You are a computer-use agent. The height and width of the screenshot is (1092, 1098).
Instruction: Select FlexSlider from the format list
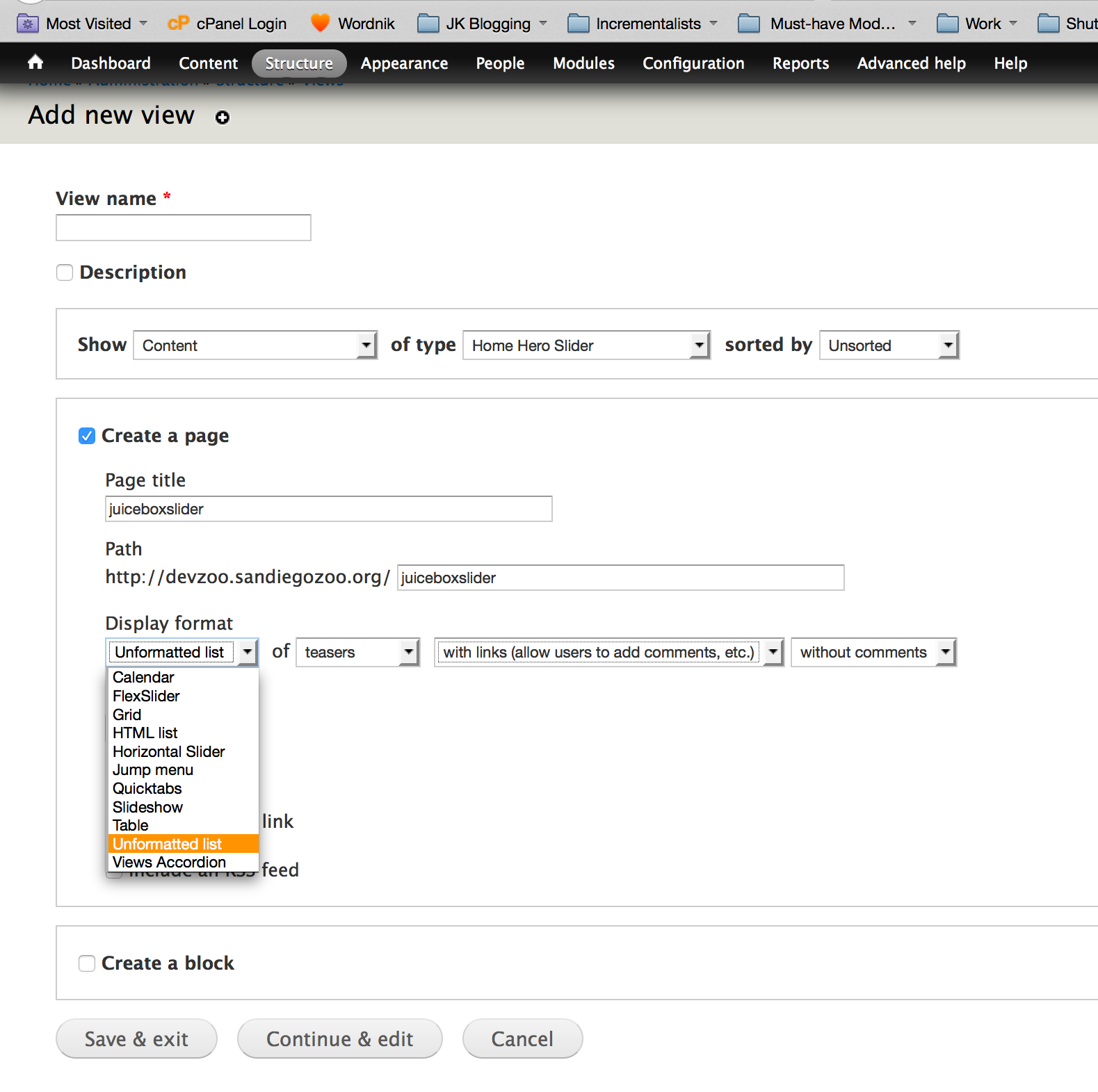tap(146, 696)
